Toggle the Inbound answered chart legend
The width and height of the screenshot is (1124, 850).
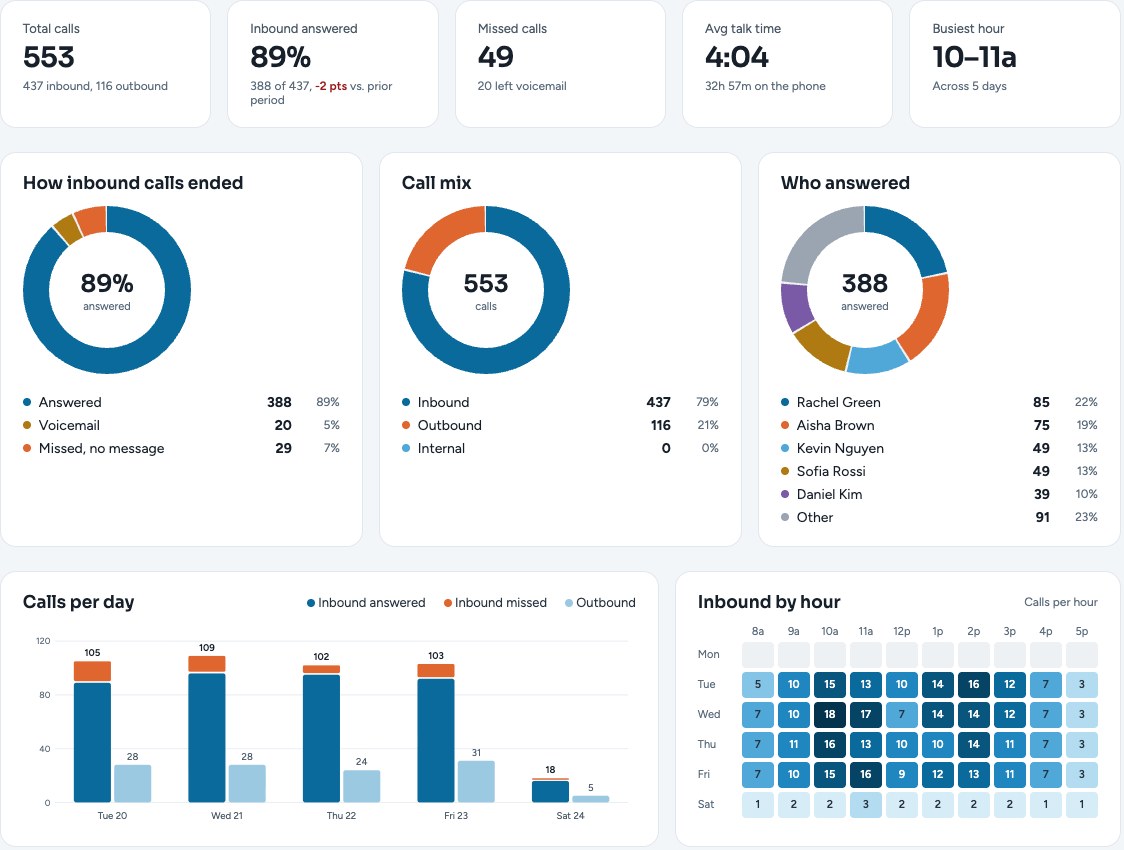[366, 603]
